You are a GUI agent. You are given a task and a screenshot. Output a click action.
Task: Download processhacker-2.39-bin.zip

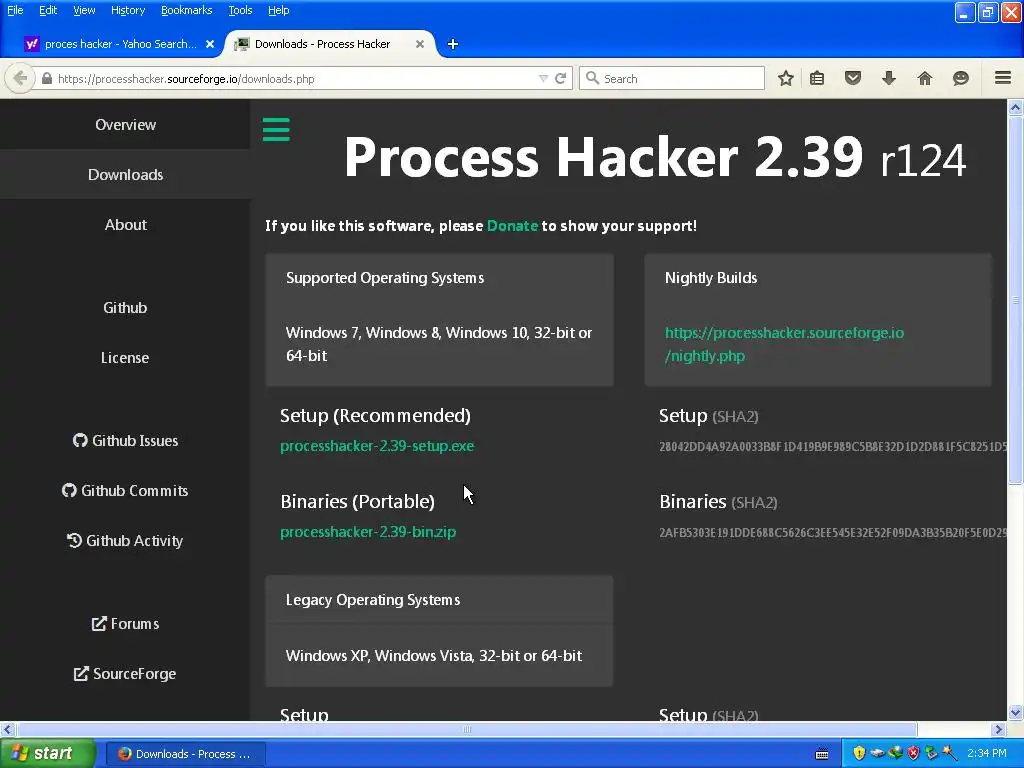[368, 532]
